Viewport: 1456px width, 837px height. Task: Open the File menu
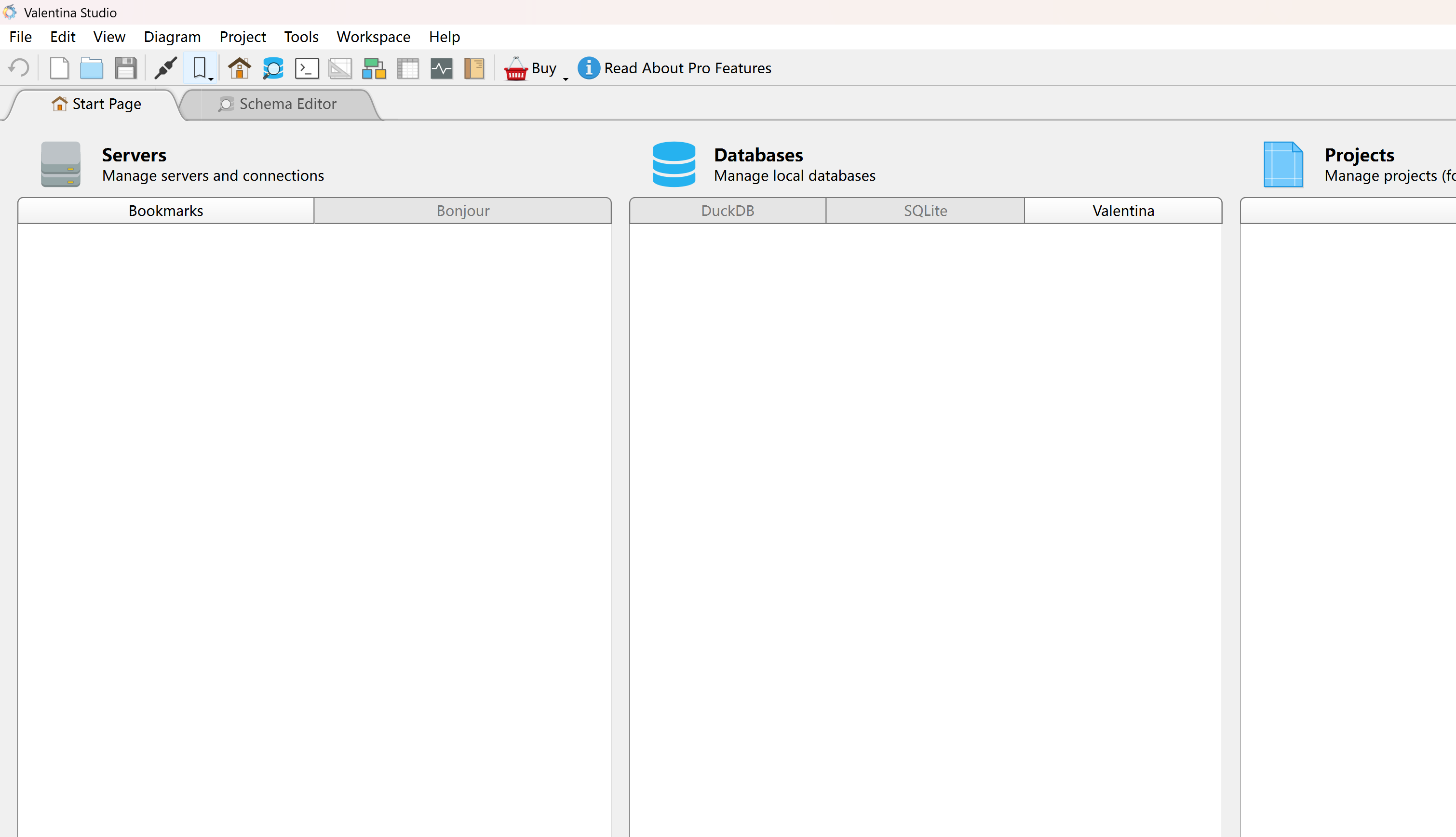click(x=21, y=37)
